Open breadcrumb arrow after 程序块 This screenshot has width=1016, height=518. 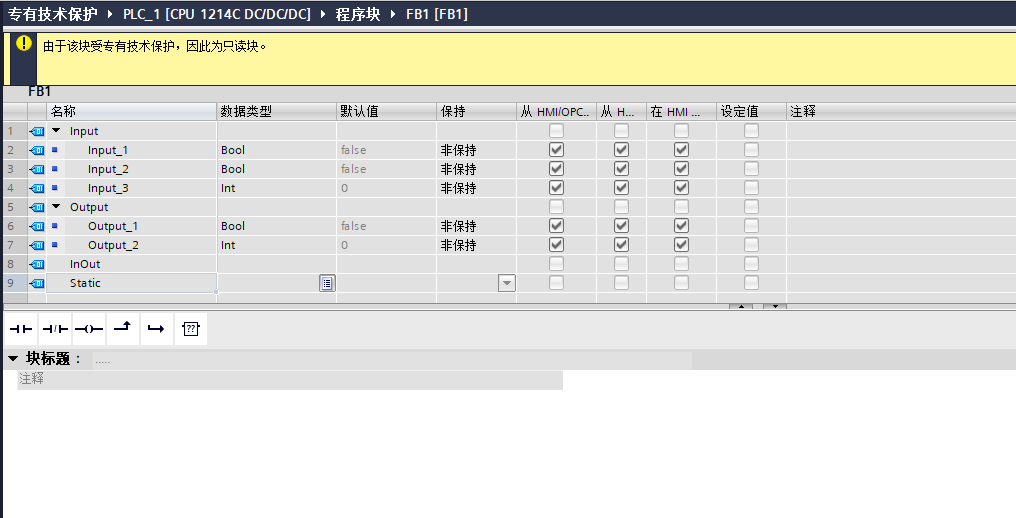(x=393, y=14)
